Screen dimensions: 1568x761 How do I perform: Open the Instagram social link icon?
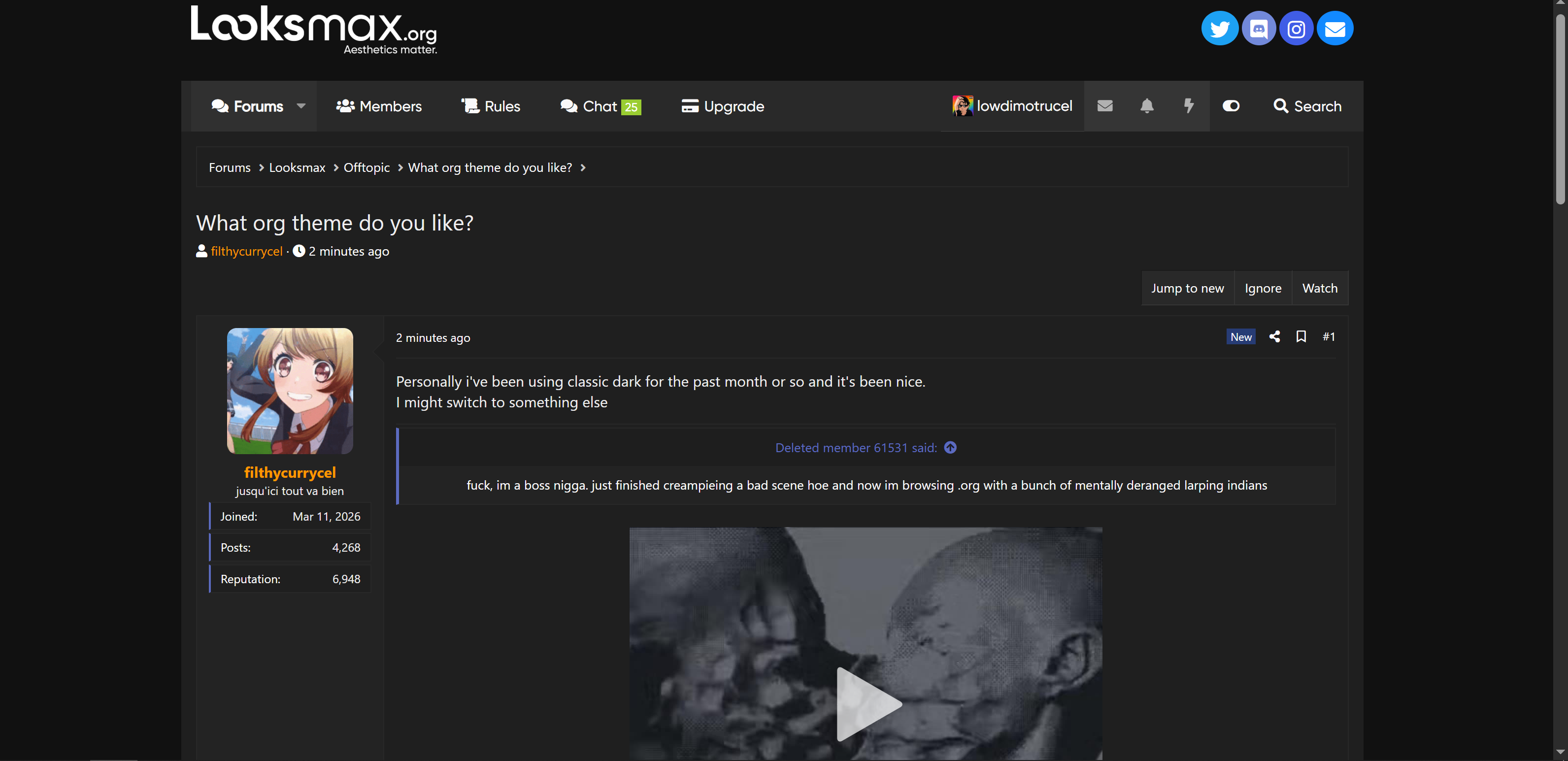tap(1297, 28)
